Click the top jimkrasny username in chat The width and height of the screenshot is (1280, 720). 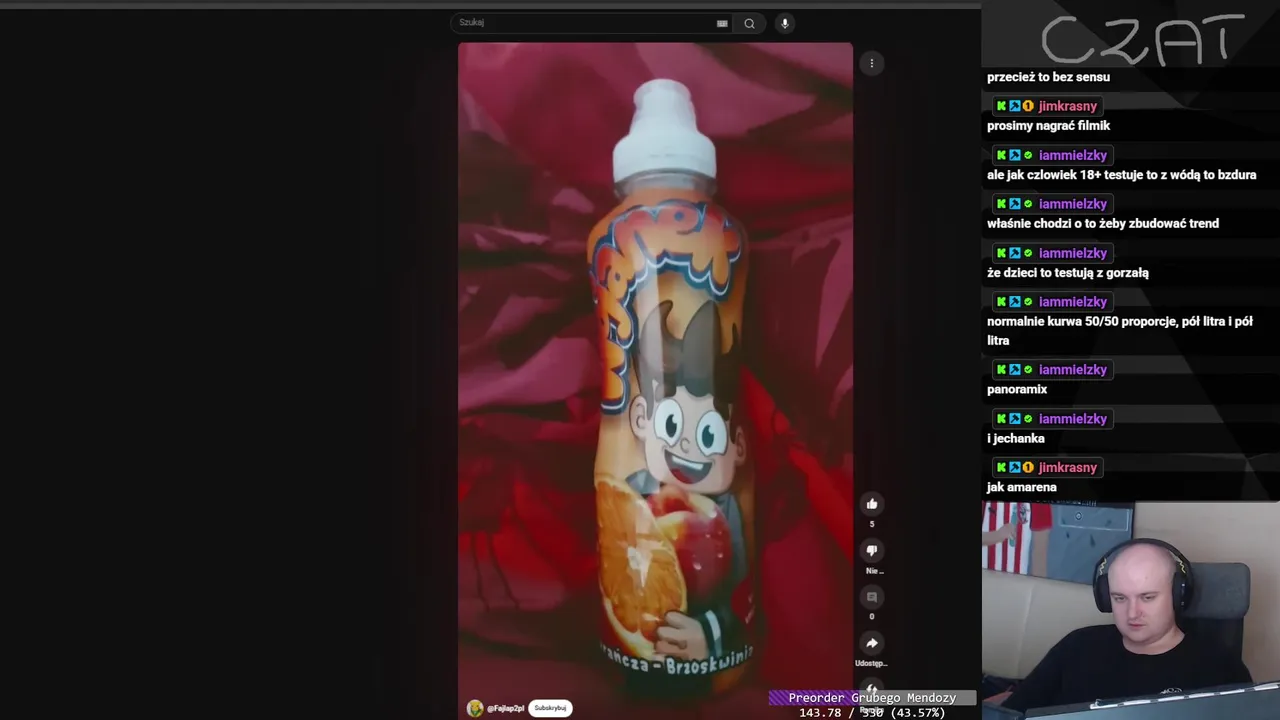tap(1067, 106)
